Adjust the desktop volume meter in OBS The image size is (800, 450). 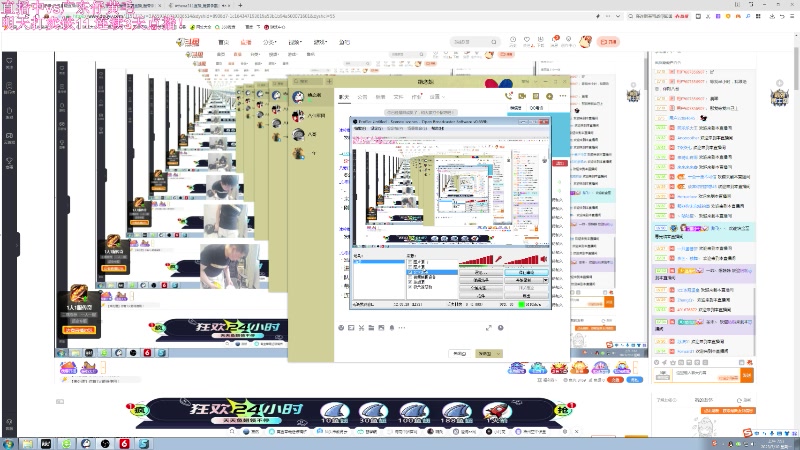[522, 260]
